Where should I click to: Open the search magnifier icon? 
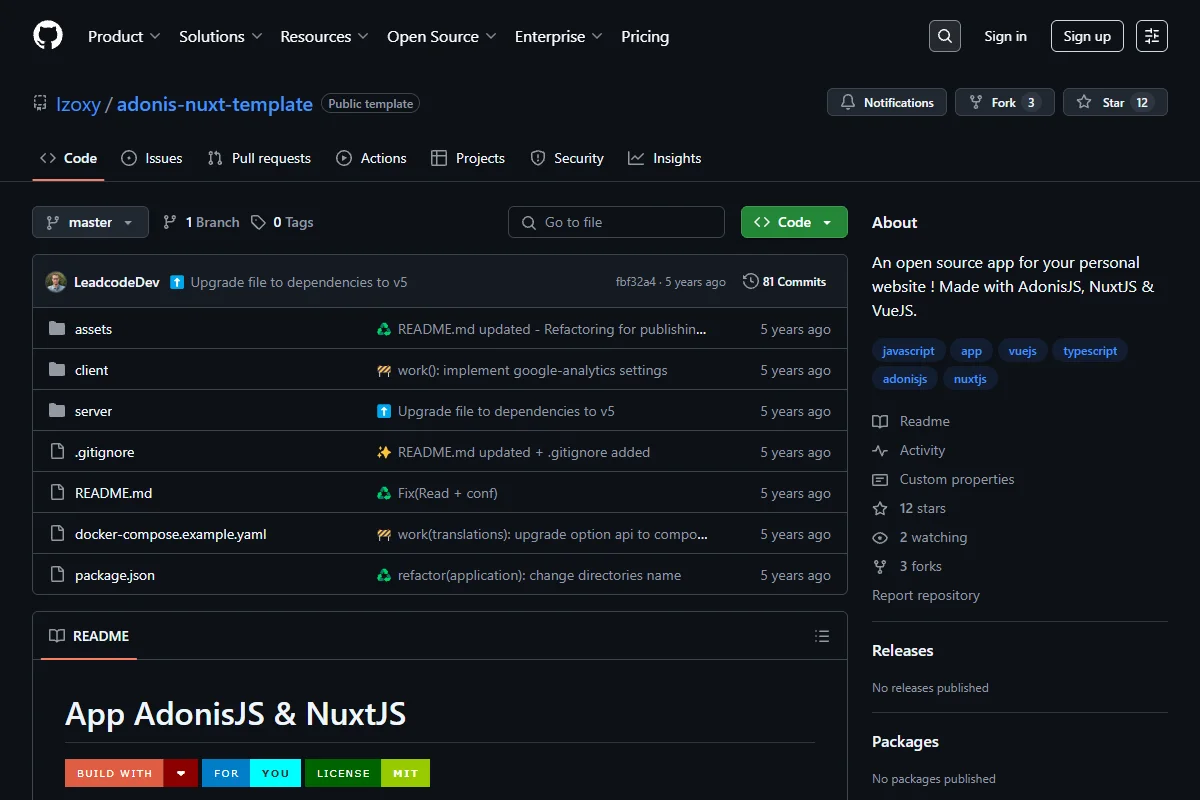945,36
